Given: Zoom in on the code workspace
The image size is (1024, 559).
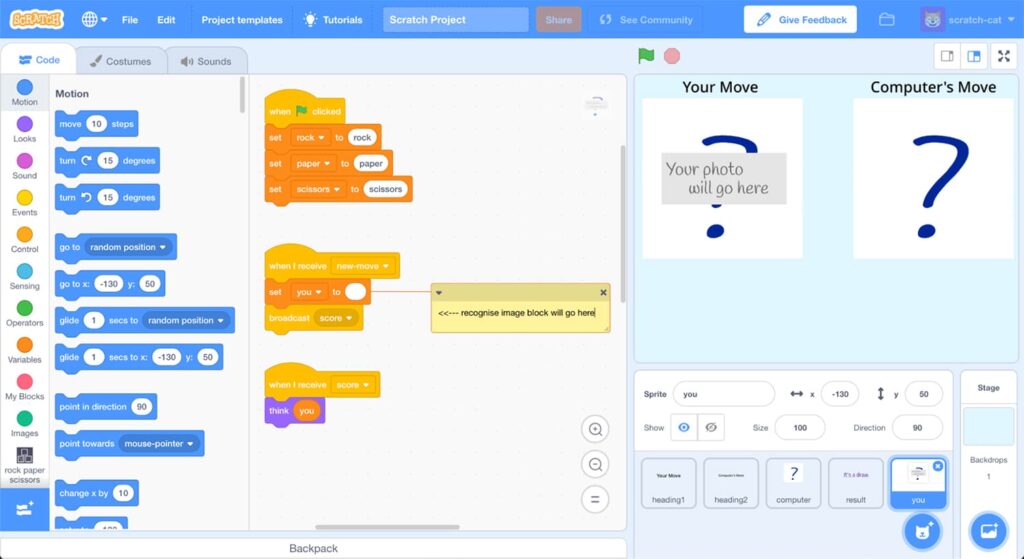Looking at the screenshot, I should 595,429.
